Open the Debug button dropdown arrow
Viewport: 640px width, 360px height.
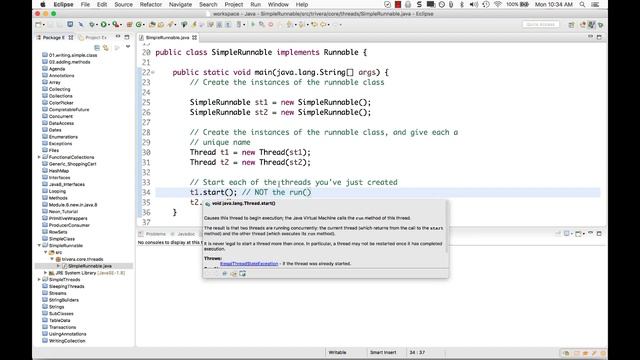point(97,24)
